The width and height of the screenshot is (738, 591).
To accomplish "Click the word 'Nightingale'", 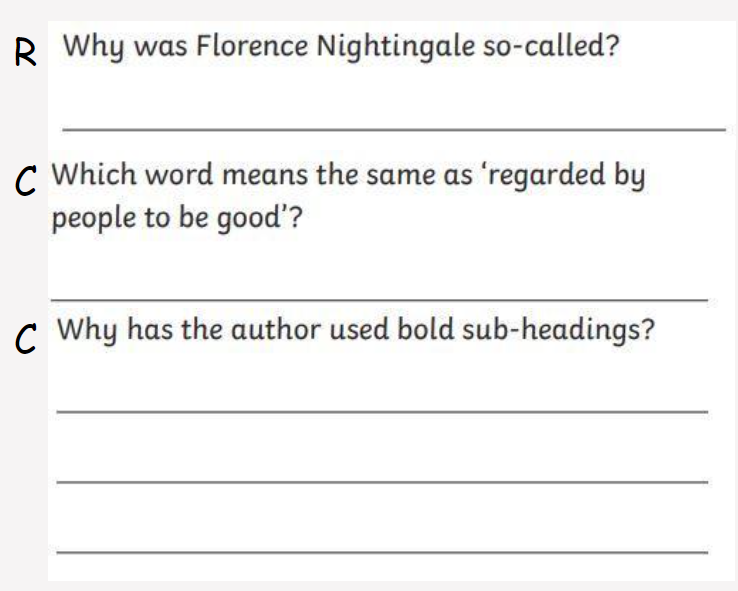I will click(x=396, y=48).
